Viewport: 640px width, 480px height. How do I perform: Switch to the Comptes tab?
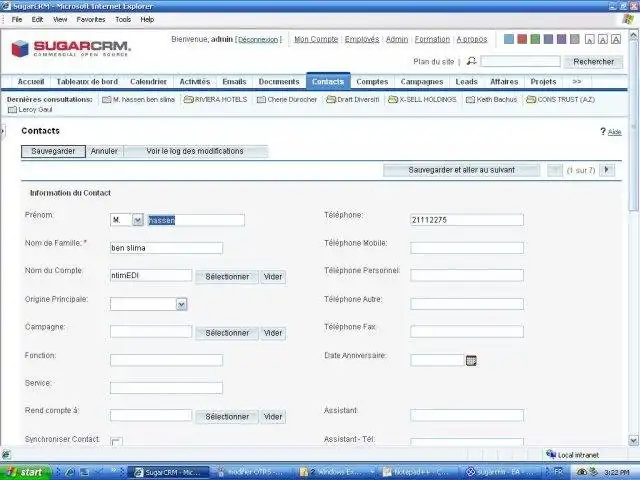pyautogui.click(x=372, y=82)
